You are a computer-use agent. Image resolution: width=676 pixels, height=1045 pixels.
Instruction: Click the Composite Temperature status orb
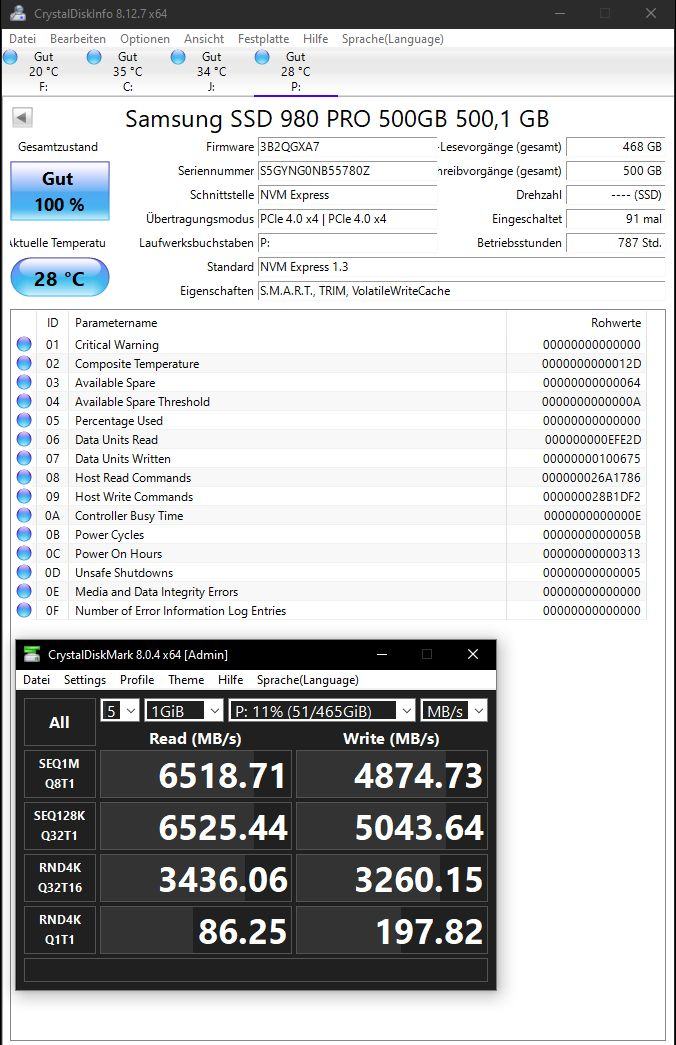point(24,363)
